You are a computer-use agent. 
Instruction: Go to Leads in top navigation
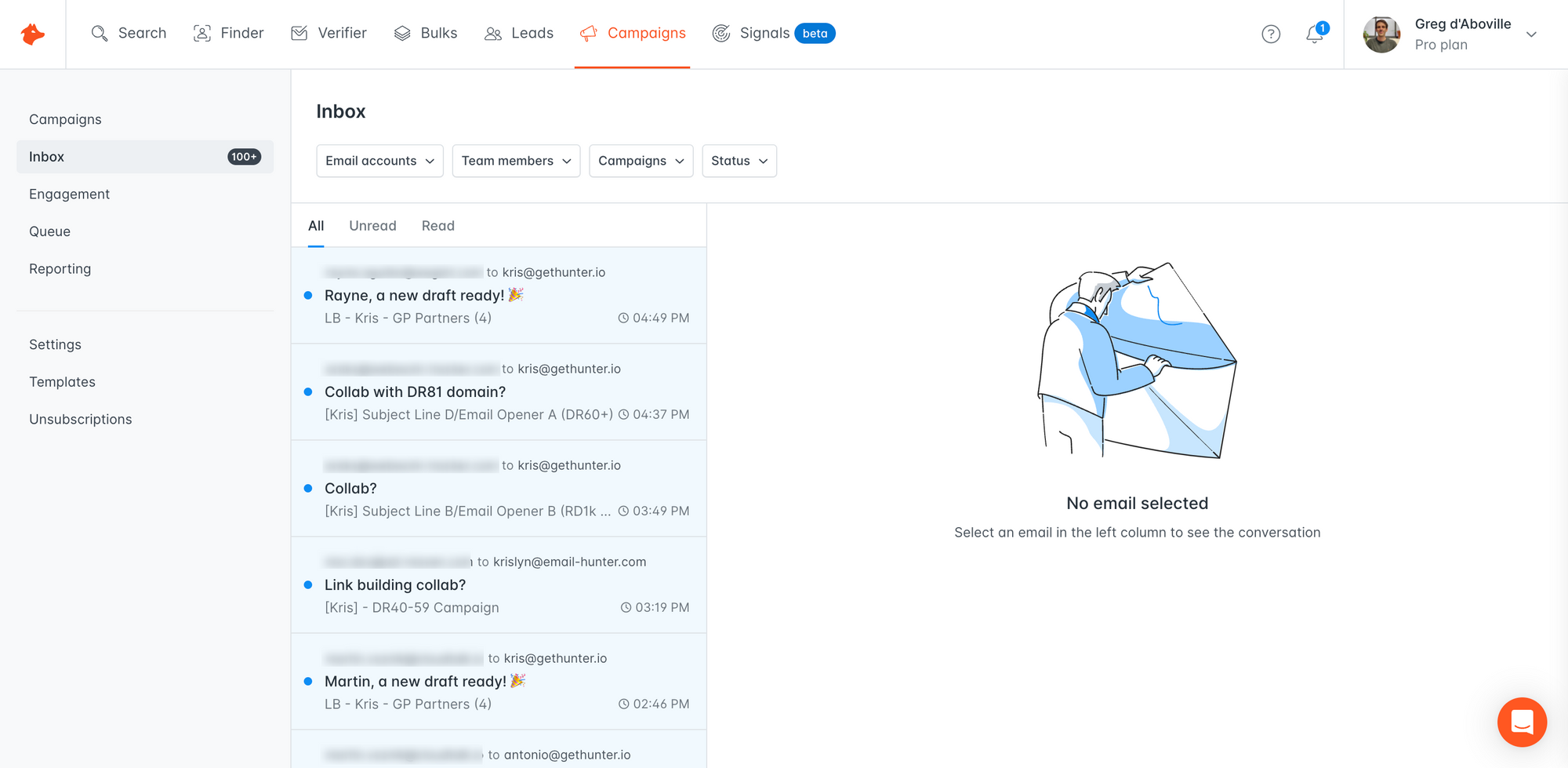(519, 33)
